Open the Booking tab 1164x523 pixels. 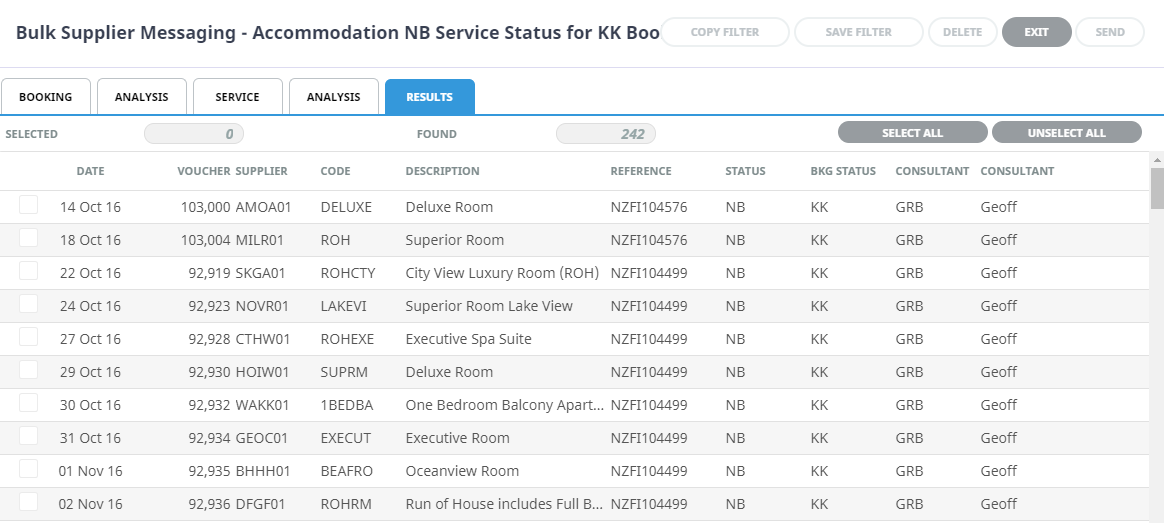coord(45,97)
